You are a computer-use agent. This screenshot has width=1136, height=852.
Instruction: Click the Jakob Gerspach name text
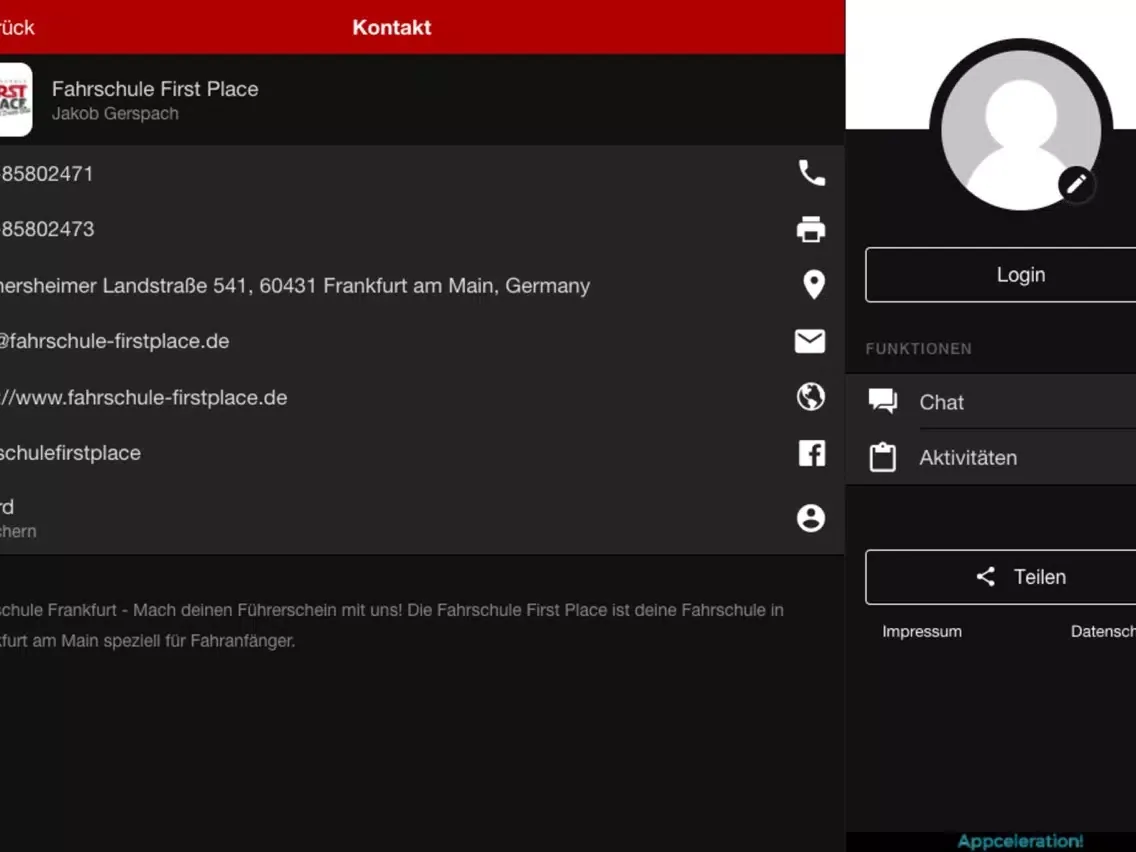[x=115, y=114]
